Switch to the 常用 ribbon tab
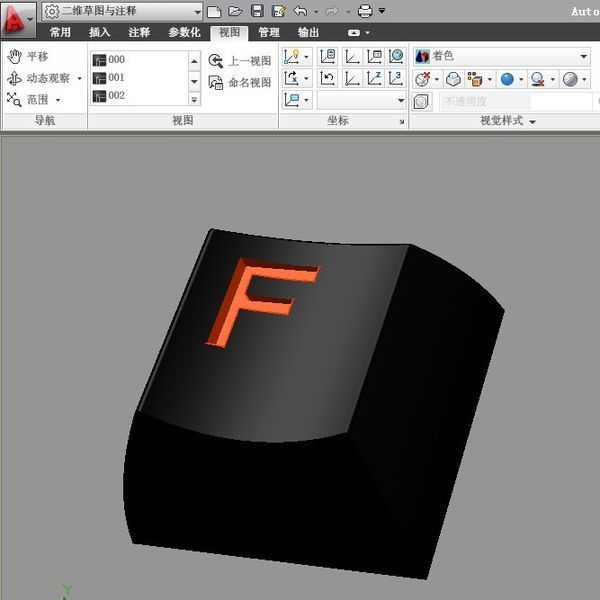The width and height of the screenshot is (600, 600). point(60,32)
